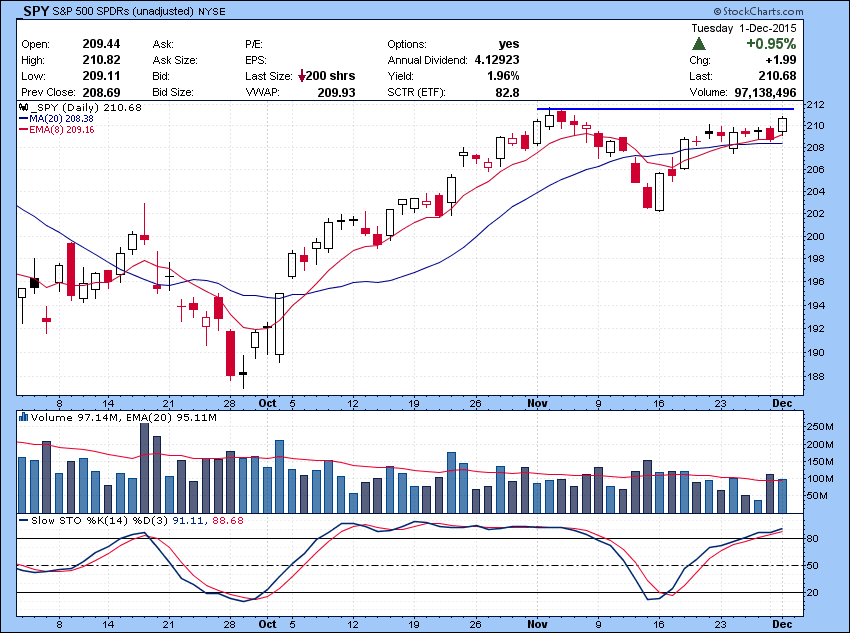Screen dimensions: 850x633
Task: Click the 80 overbought level label on stochastic axis
Action: pos(813,539)
